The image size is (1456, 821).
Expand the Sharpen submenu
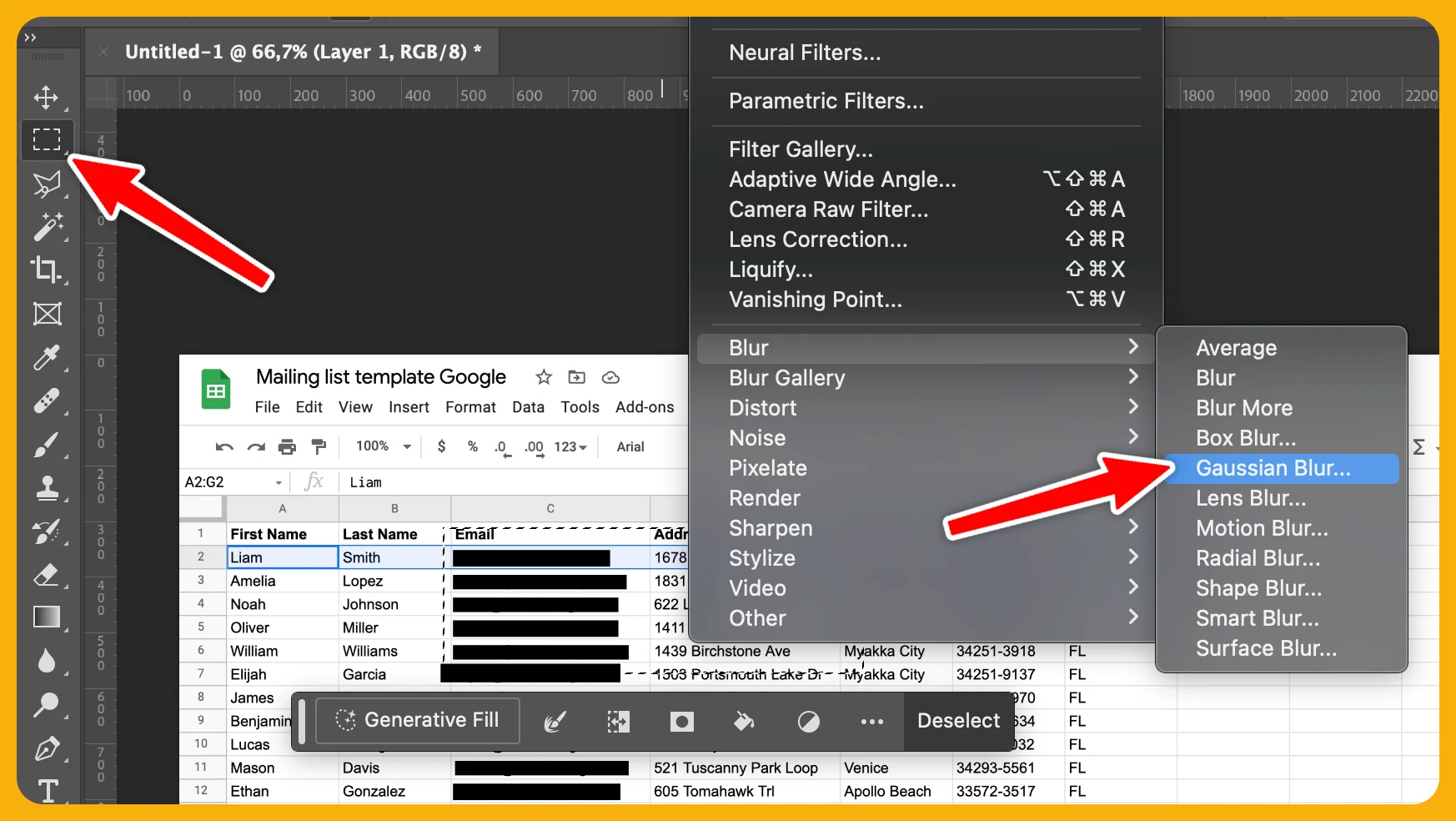tap(926, 528)
